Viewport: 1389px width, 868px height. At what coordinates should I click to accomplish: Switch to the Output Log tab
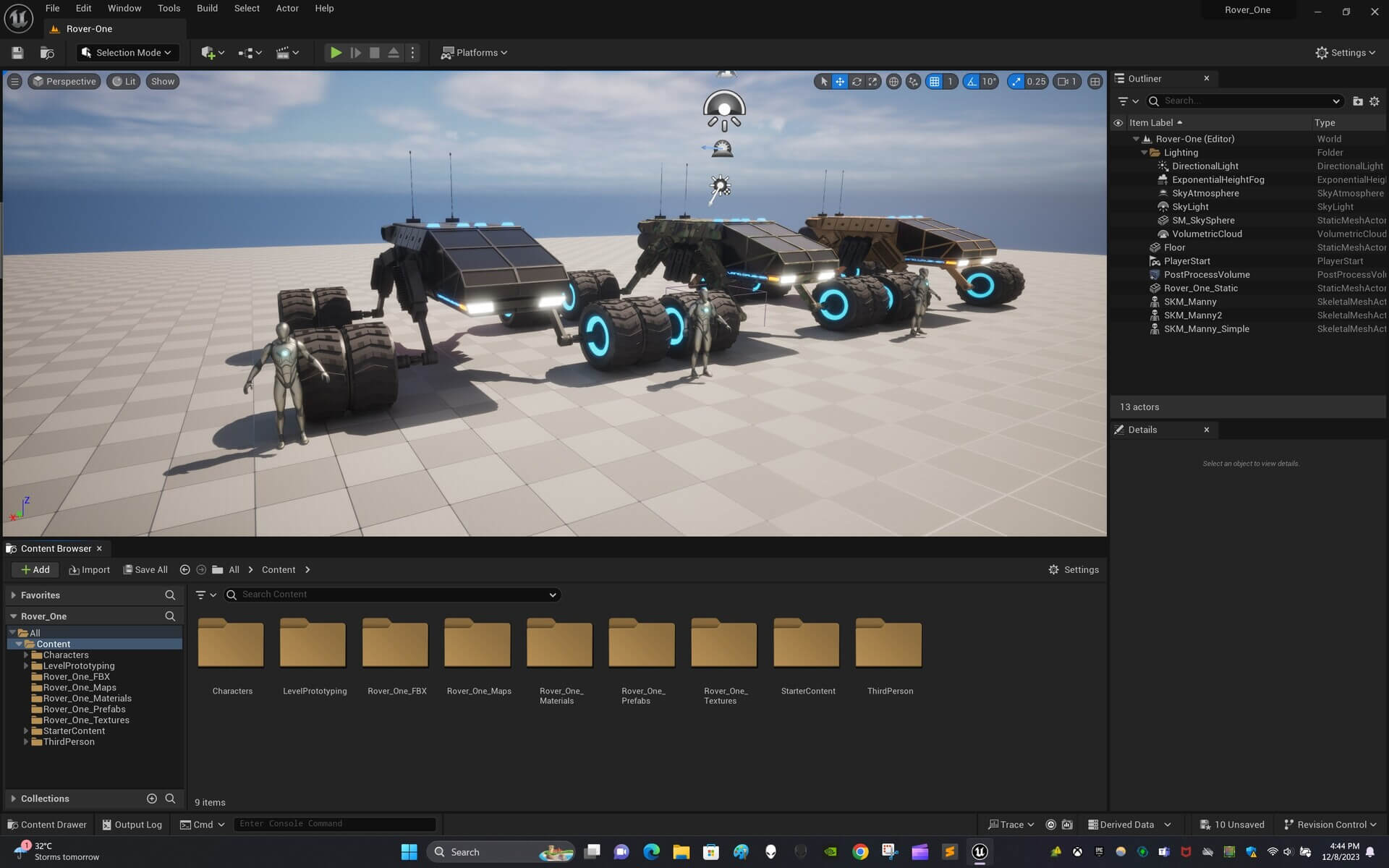pos(132,825)
